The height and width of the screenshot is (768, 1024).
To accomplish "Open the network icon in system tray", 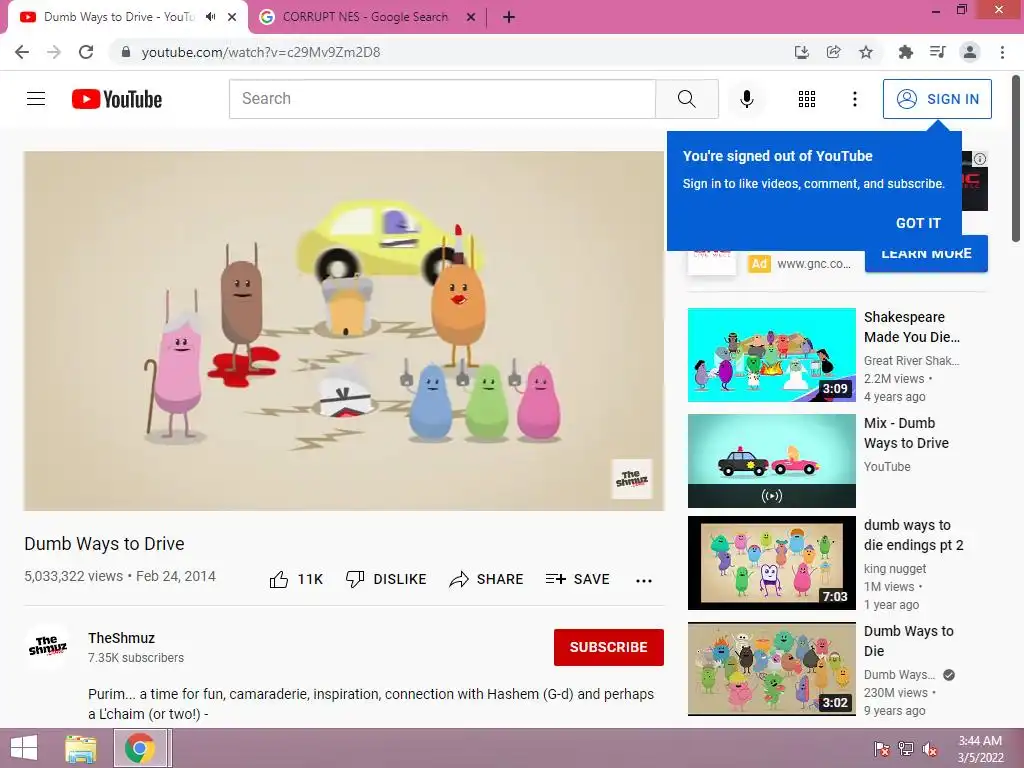I will [x=906, y=748].
